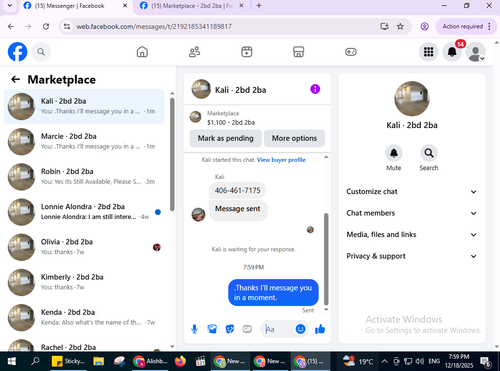
Task: Open Robin - 2bd 2ba conversation
Action: pyautogui.click(x=84, y=177)
